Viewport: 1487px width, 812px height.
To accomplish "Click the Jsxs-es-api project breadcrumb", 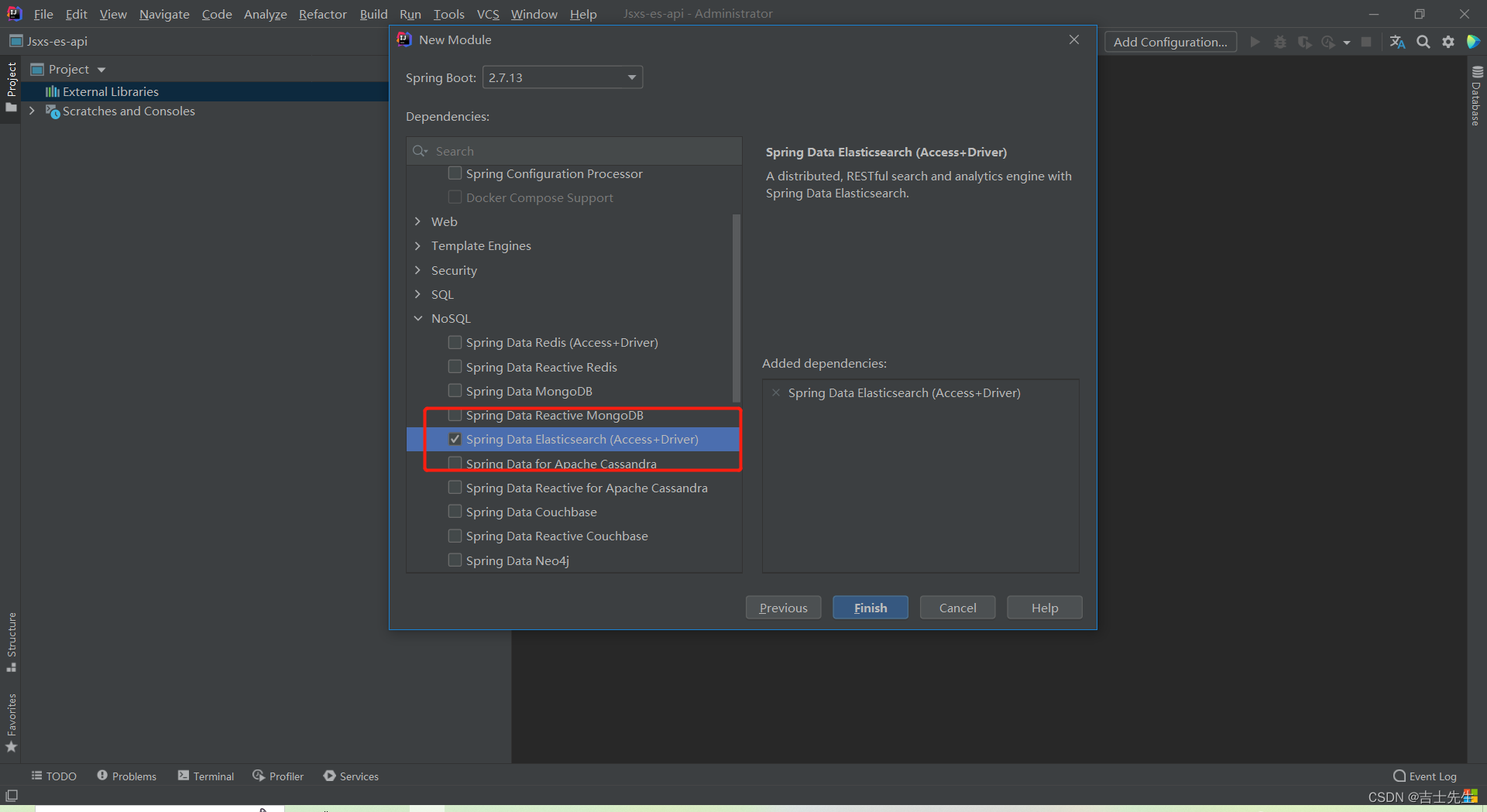I will tap(49, 41).
